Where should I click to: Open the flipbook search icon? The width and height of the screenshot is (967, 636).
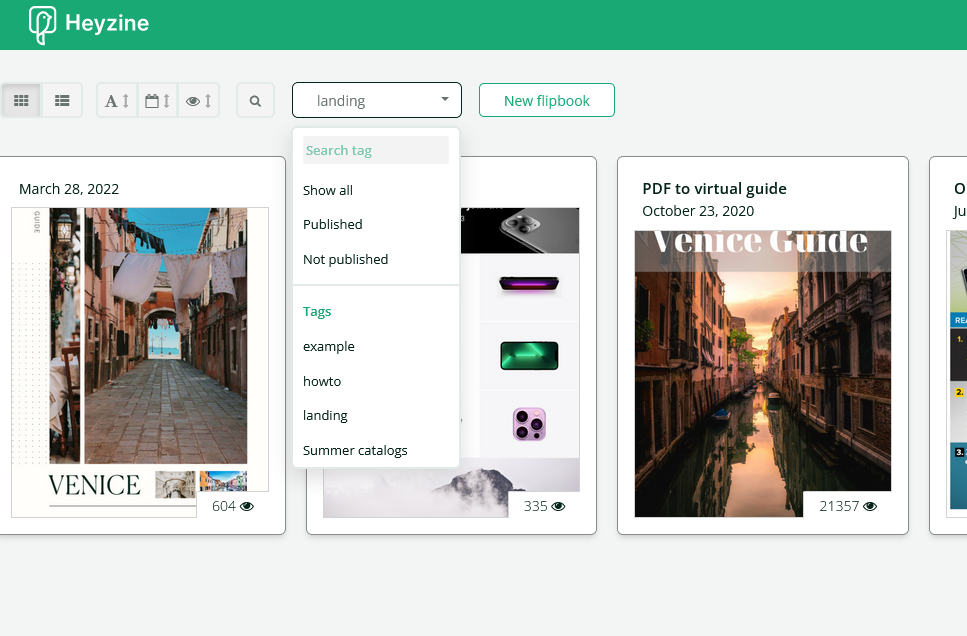[x=255, y=101]
